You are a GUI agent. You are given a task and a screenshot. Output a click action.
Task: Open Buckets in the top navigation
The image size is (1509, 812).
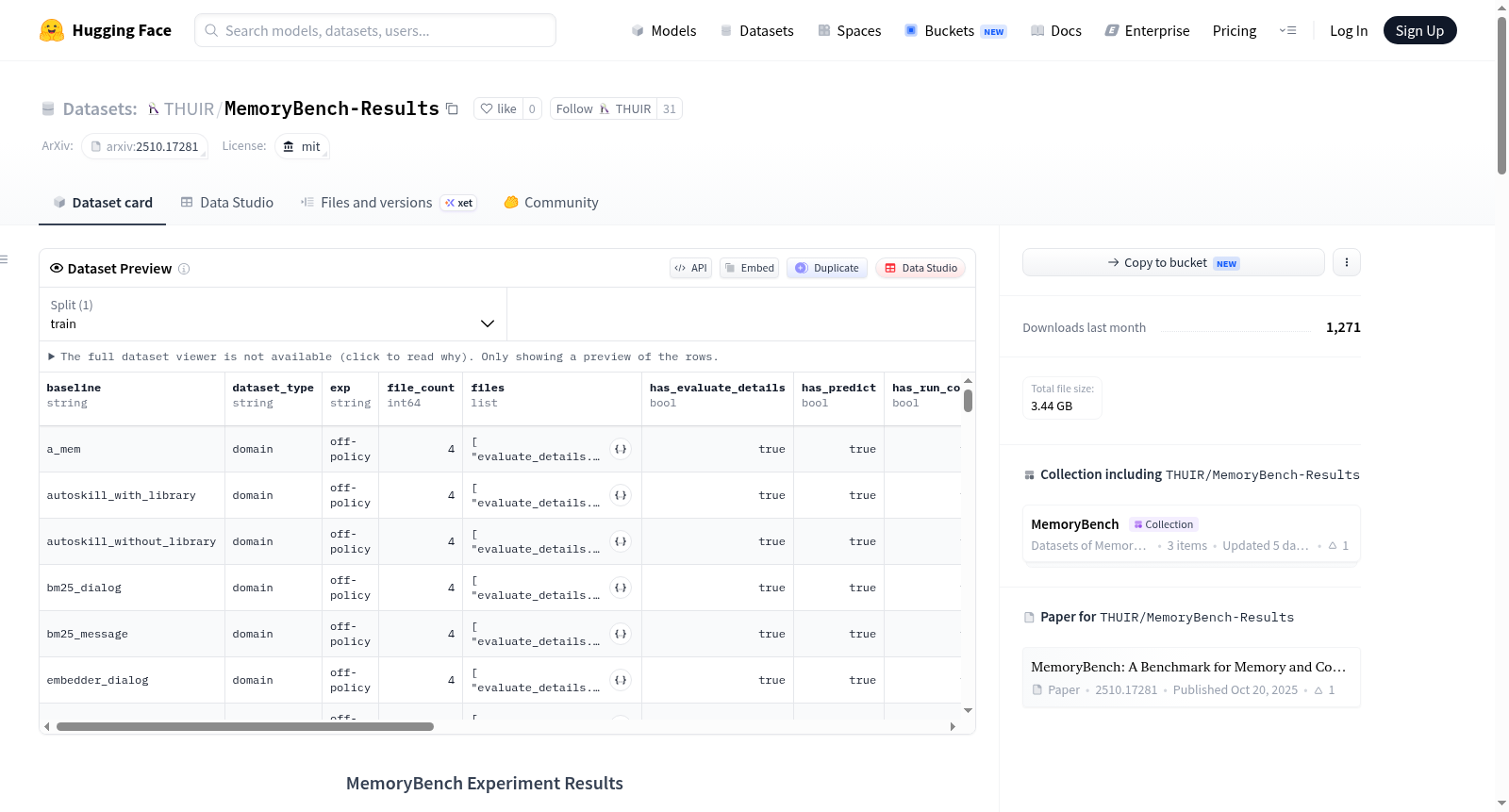(x=955, y=30)
